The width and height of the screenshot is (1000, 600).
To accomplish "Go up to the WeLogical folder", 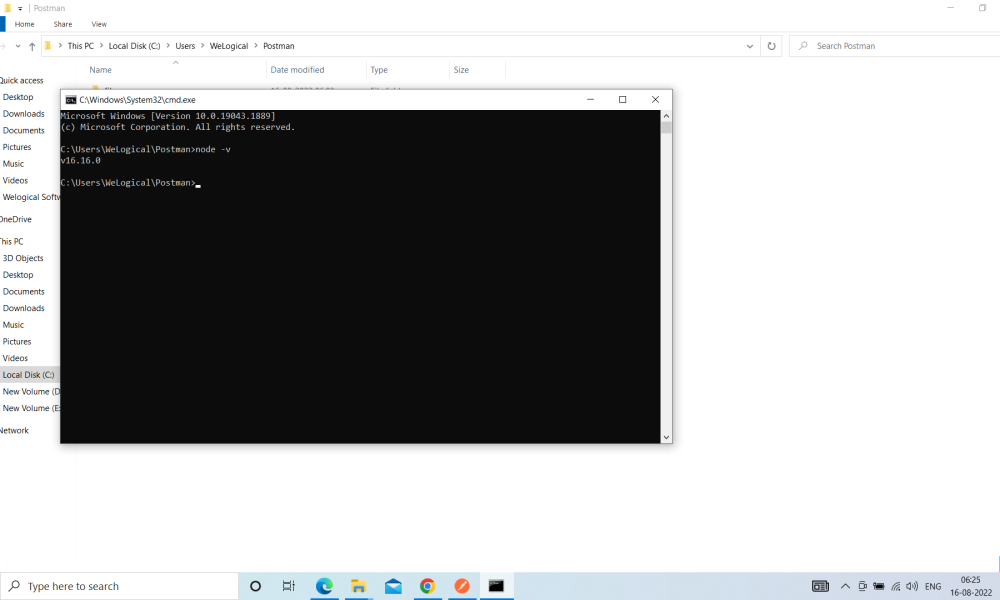I will [x=33, y=45].
